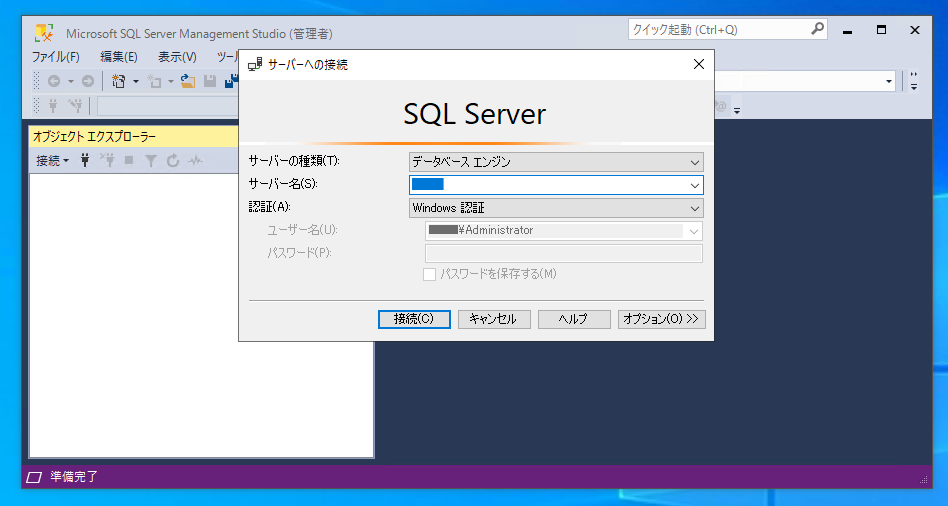Click the Open File folder icon

(188, 81)
